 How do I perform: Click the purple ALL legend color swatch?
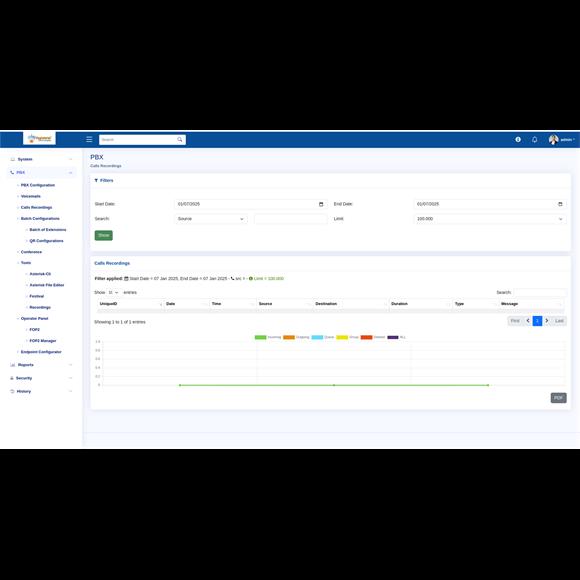coord(392,337)
